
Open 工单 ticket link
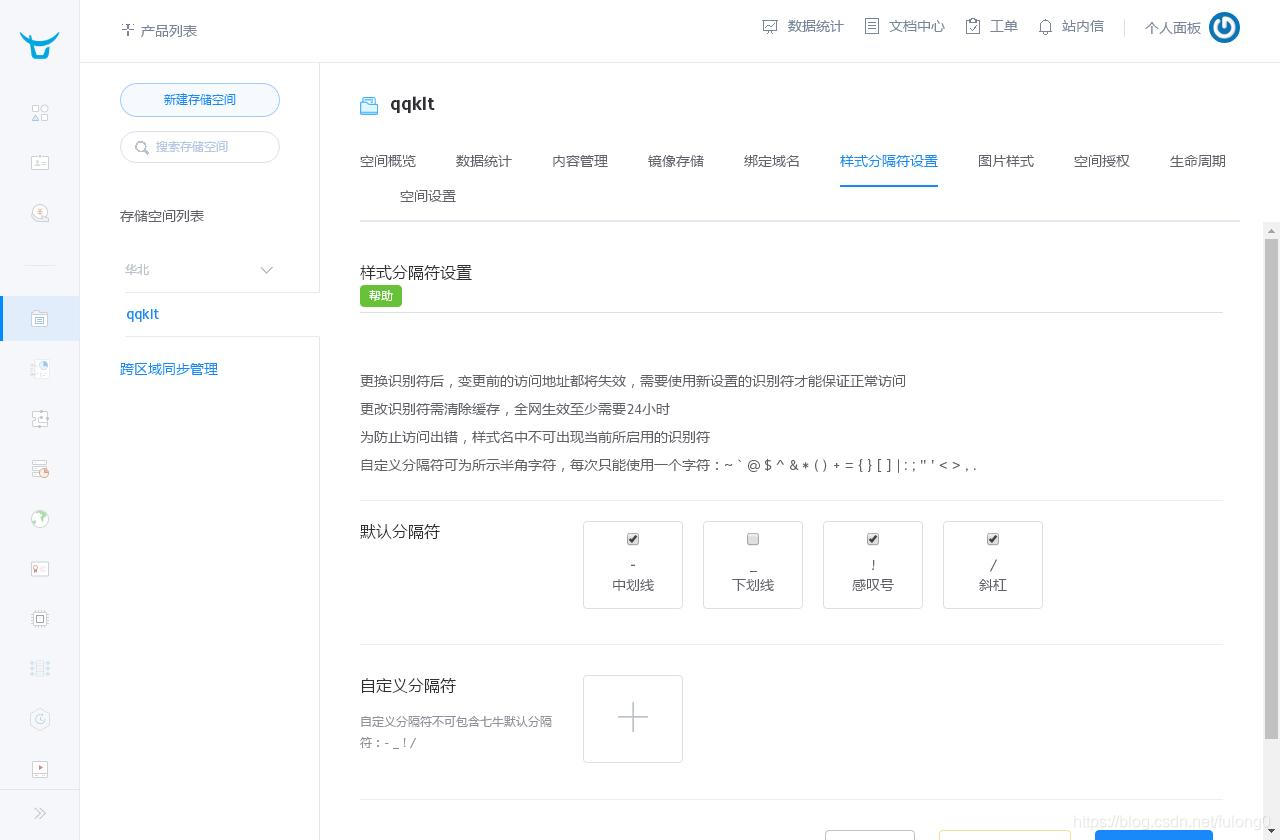pyautogui.click(x=991, y=27)
